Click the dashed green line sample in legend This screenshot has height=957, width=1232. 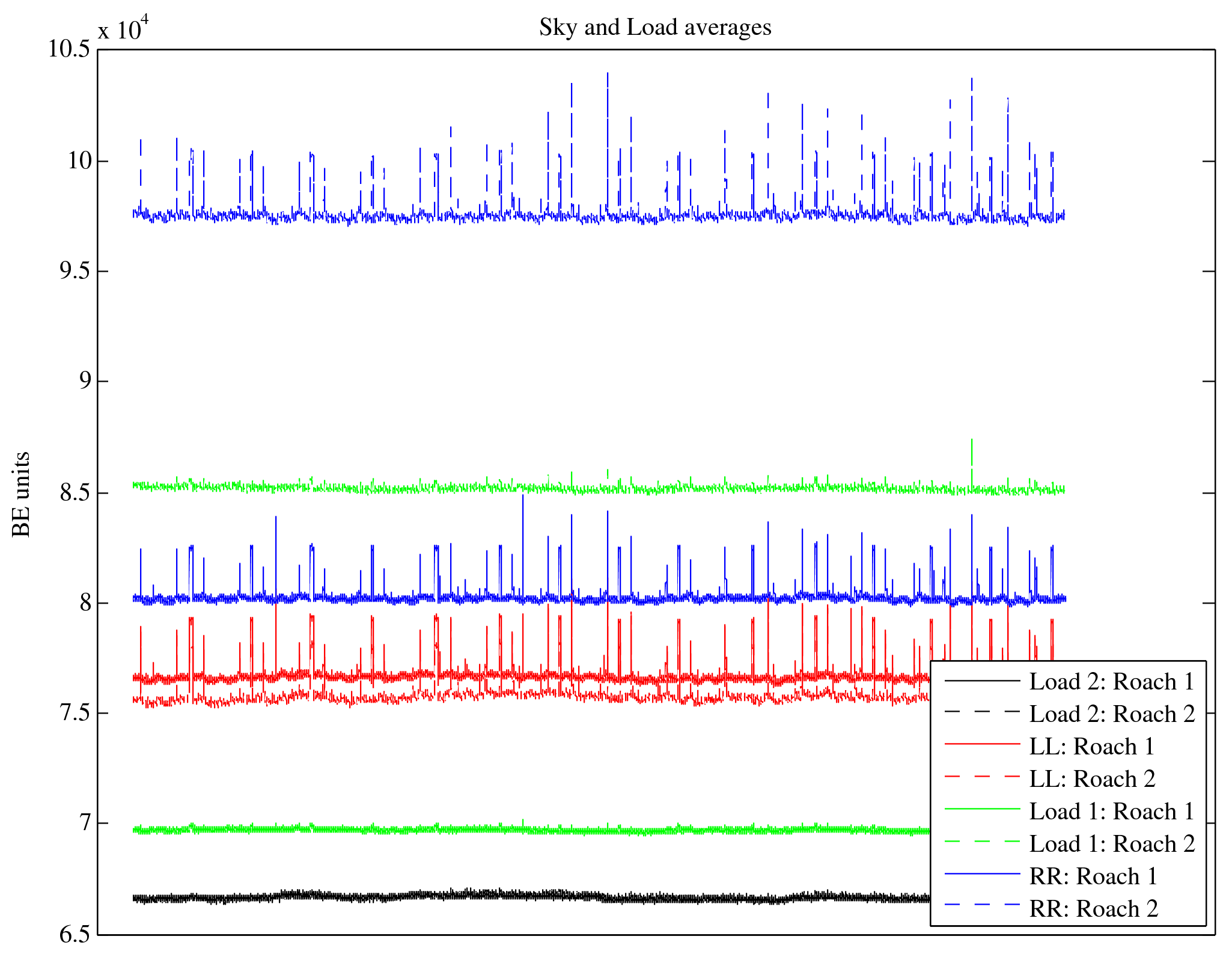[x=982, y=842]
